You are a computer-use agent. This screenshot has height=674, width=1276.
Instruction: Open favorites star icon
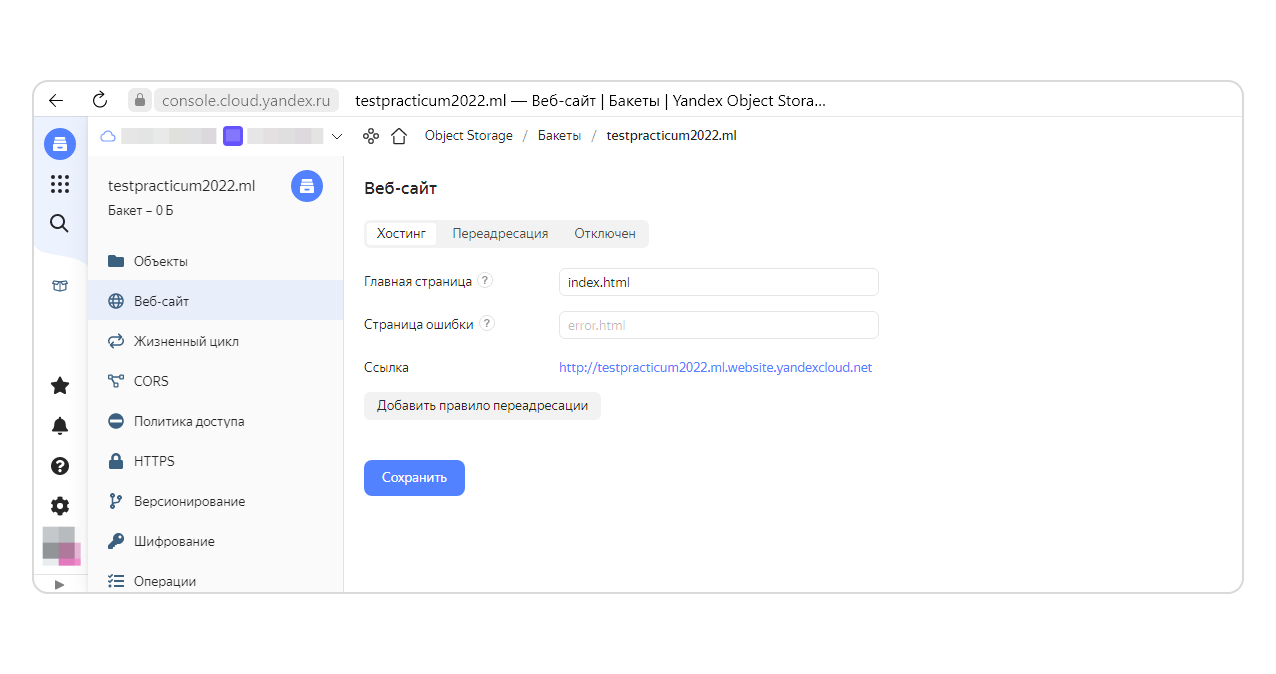[60, 385]
